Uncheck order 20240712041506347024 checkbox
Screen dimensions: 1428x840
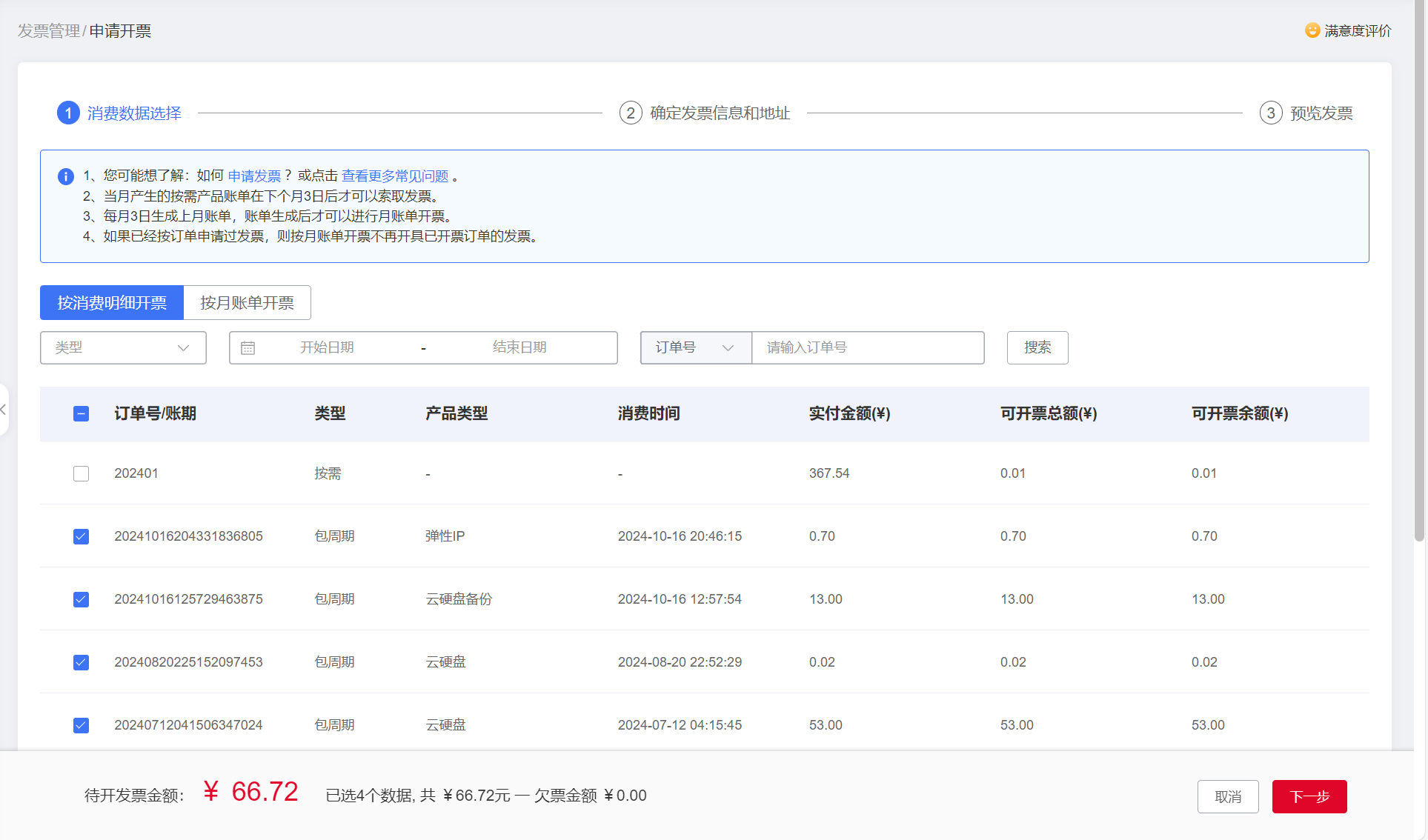tap(82, 725)
